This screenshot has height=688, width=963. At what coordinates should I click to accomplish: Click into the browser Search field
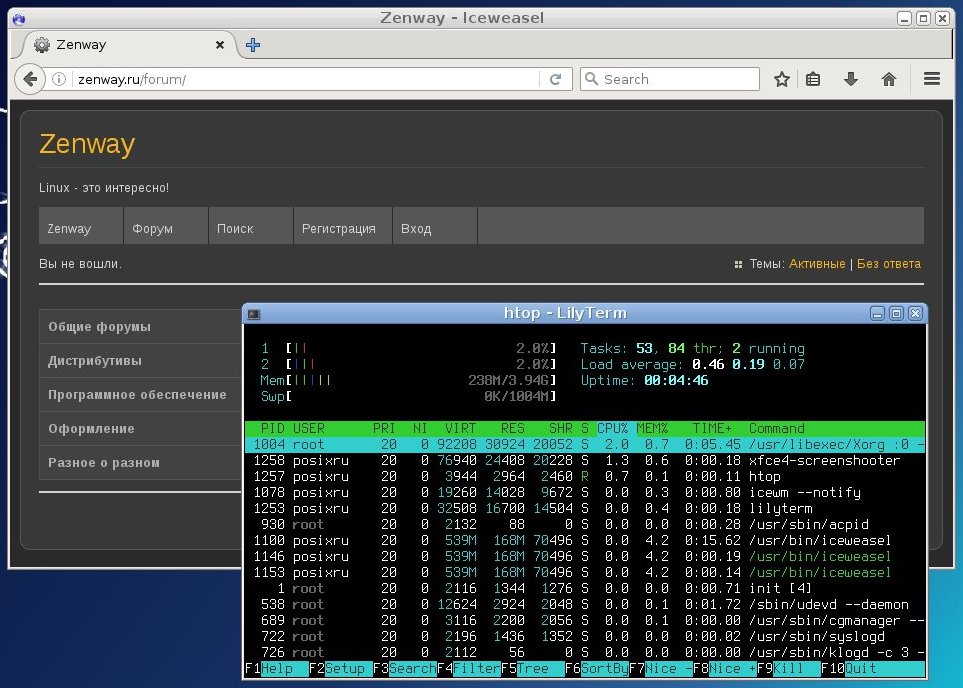click(669, 79)
